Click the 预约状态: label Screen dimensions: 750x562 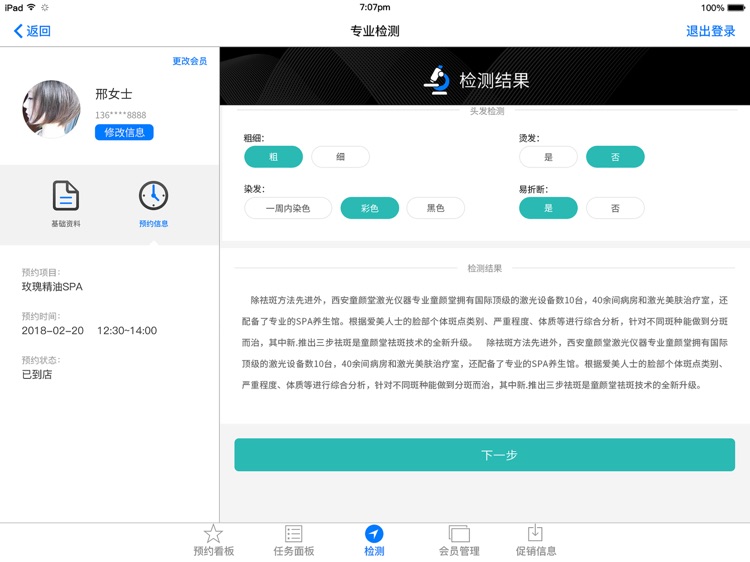pyautogui.click(x=41, y=360)
